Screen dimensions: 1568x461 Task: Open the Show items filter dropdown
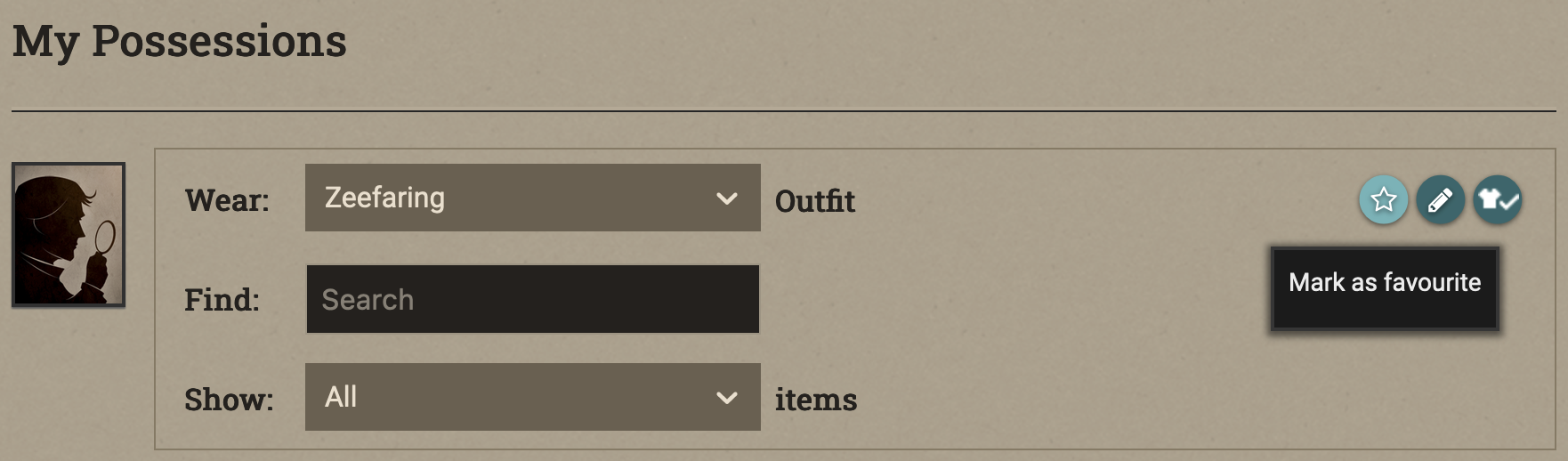tap(532, 397)
